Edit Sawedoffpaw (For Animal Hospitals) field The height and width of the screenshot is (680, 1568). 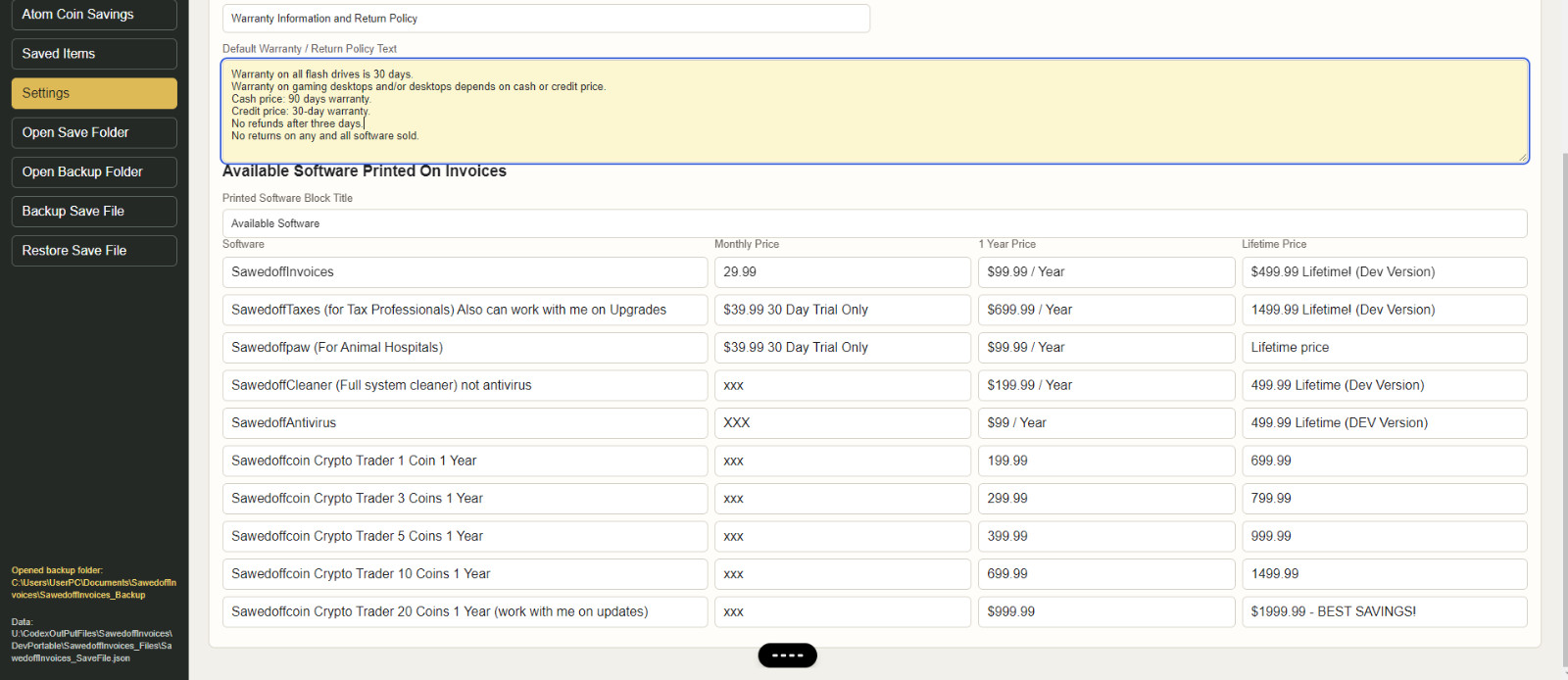coord(465,348)
